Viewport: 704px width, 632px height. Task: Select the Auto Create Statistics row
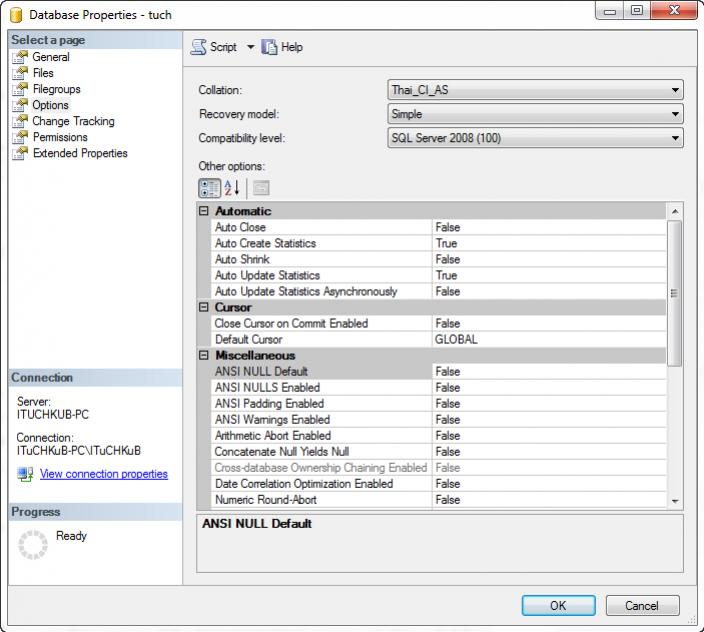coord(438,243)
